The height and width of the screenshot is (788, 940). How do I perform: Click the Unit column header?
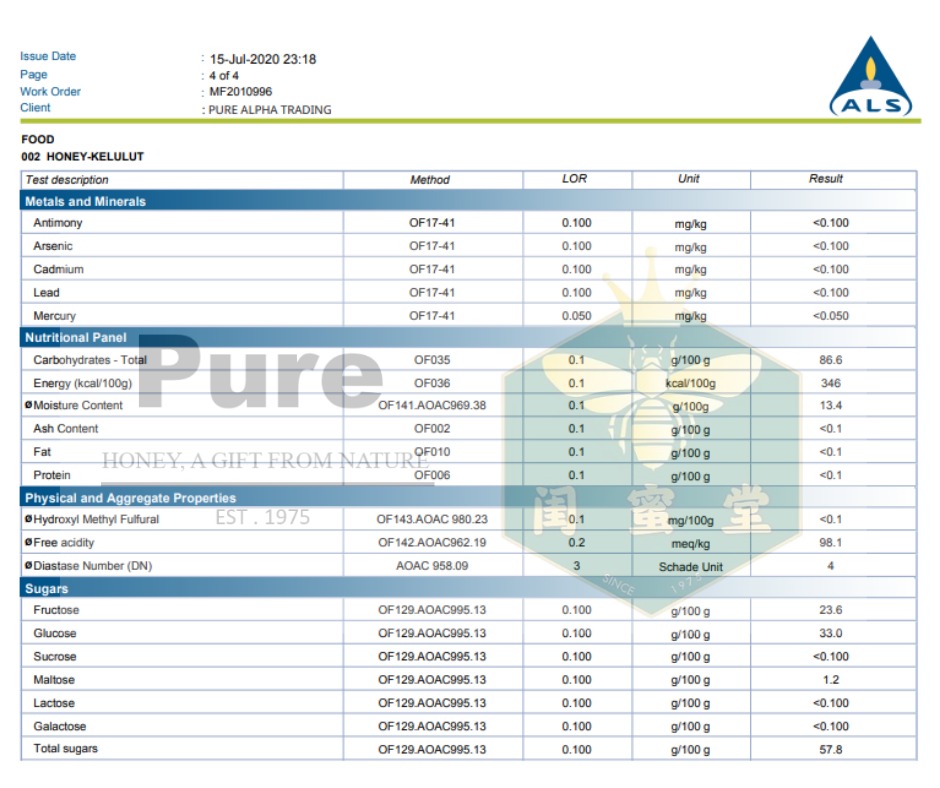pyautogui.click(x=688, y=179)
